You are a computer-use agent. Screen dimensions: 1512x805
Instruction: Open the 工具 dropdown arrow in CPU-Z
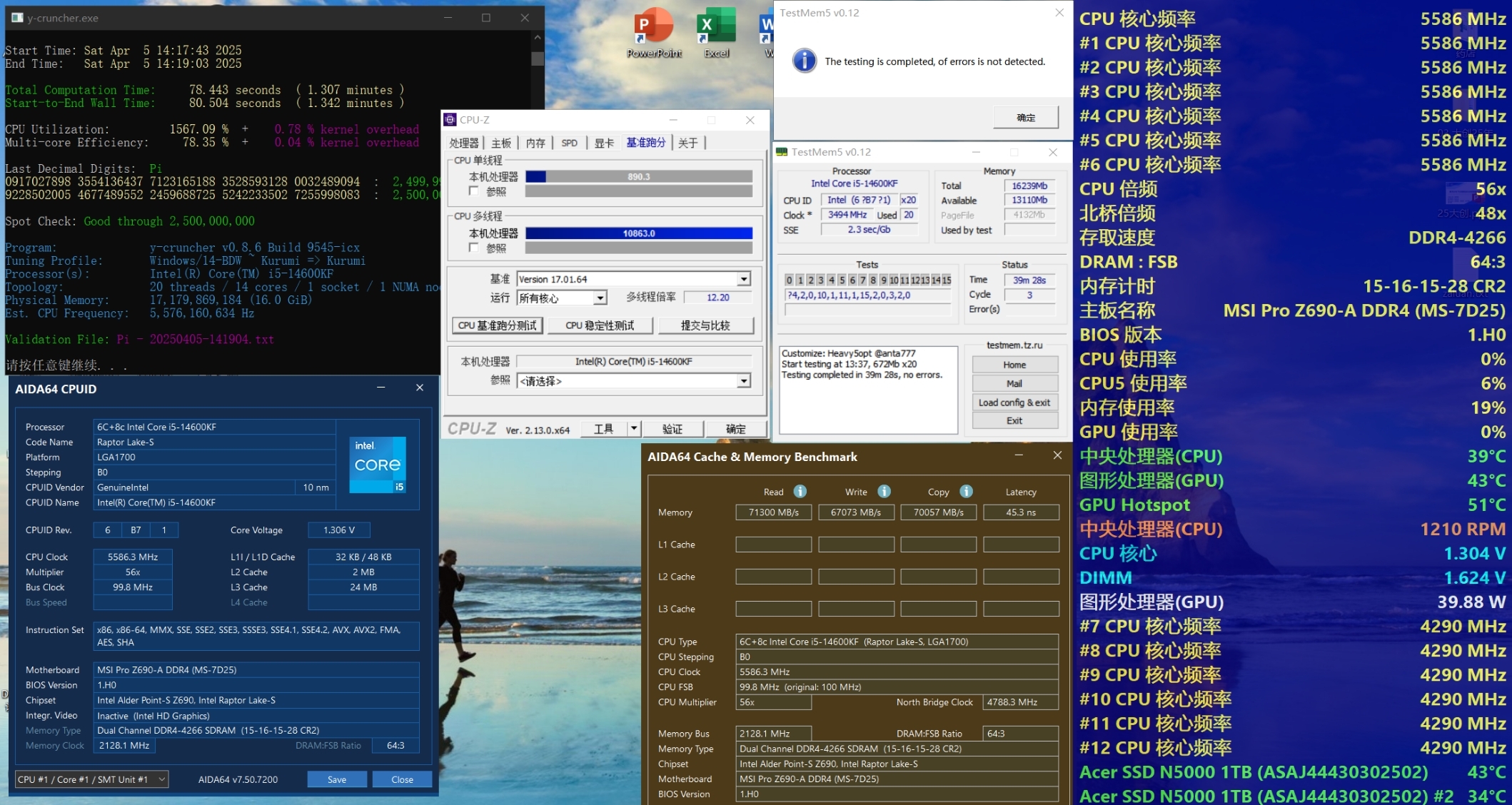pyautogui.click(x=633, y=428)
